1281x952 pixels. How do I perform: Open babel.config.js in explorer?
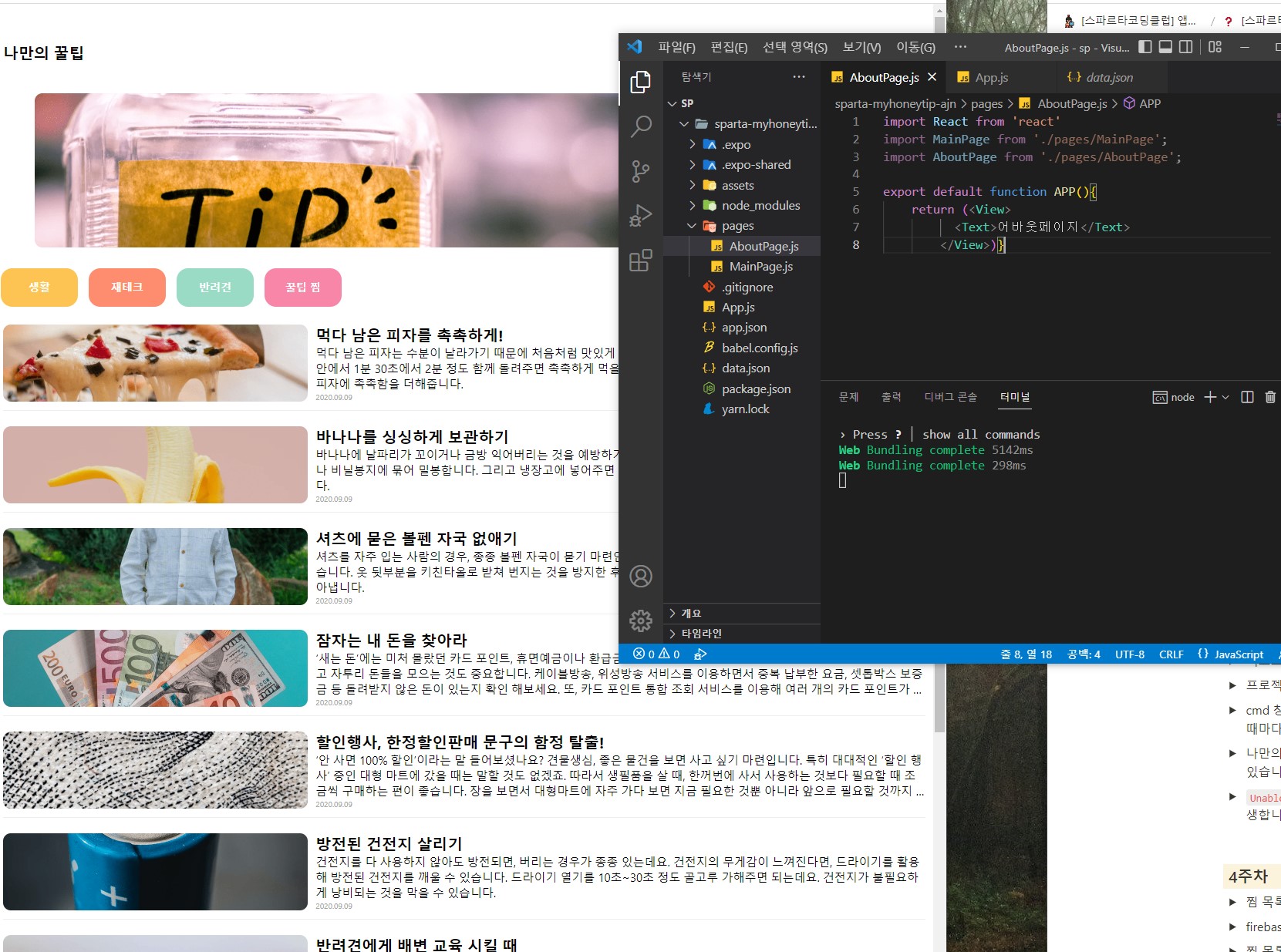[x=742, y=348]
